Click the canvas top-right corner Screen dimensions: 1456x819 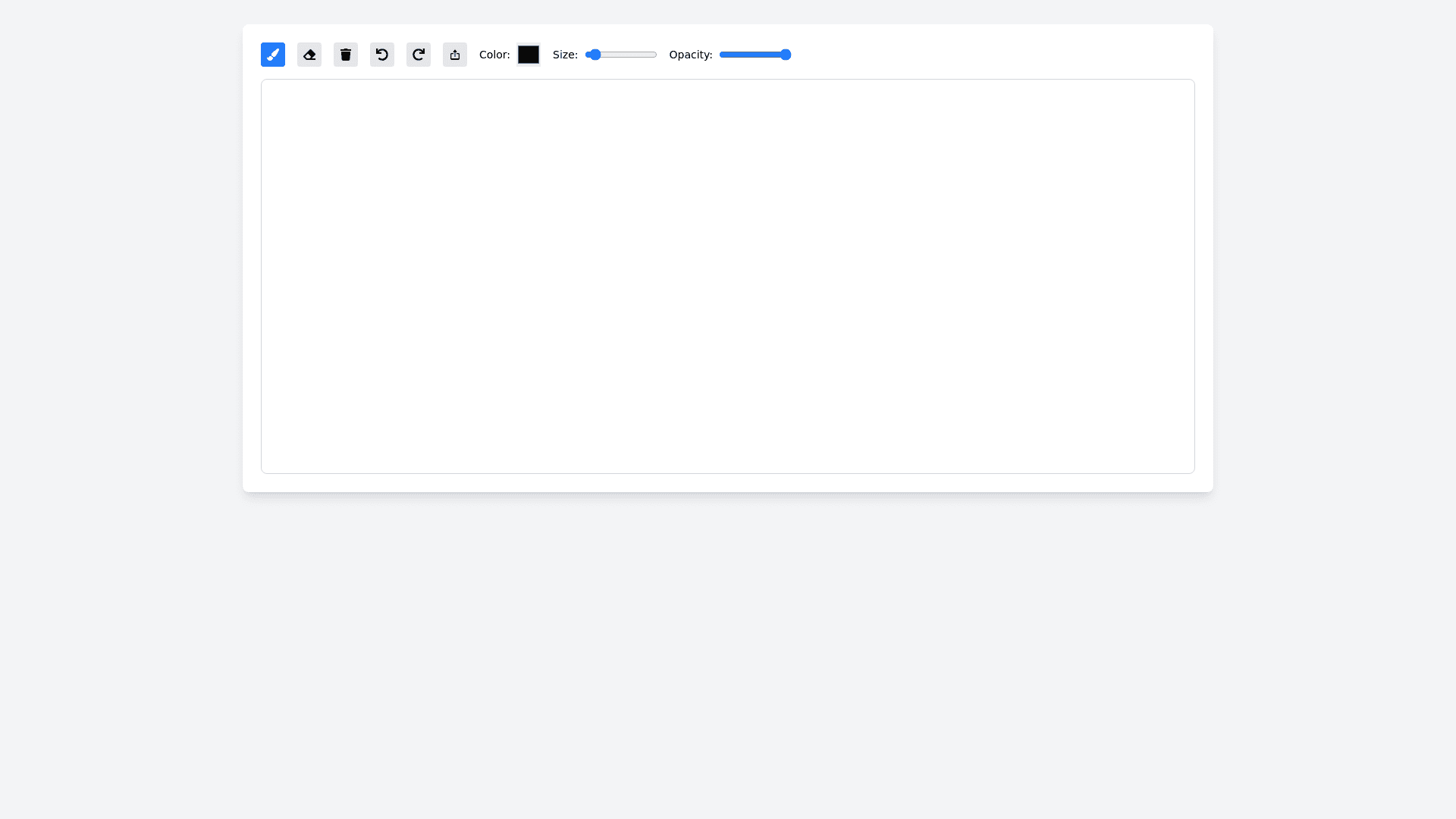[x=1191, y=83]
